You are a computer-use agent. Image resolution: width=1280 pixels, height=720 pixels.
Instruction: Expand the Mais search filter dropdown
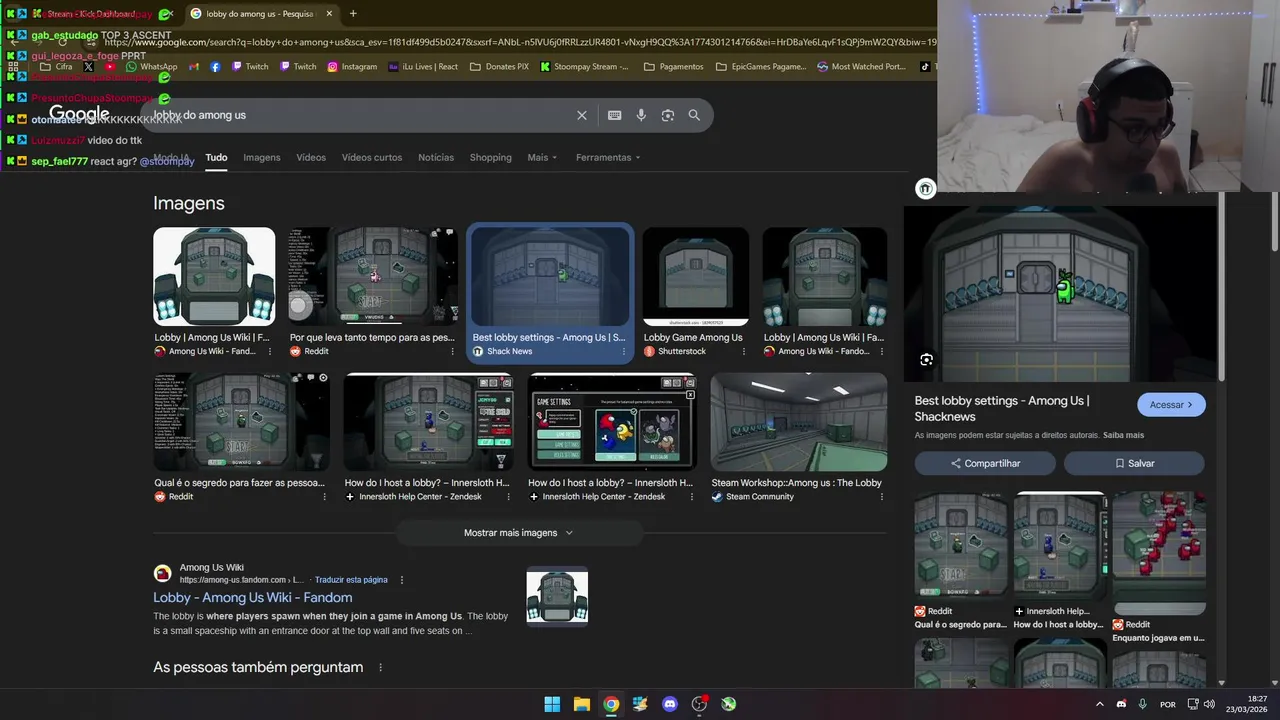542,158
